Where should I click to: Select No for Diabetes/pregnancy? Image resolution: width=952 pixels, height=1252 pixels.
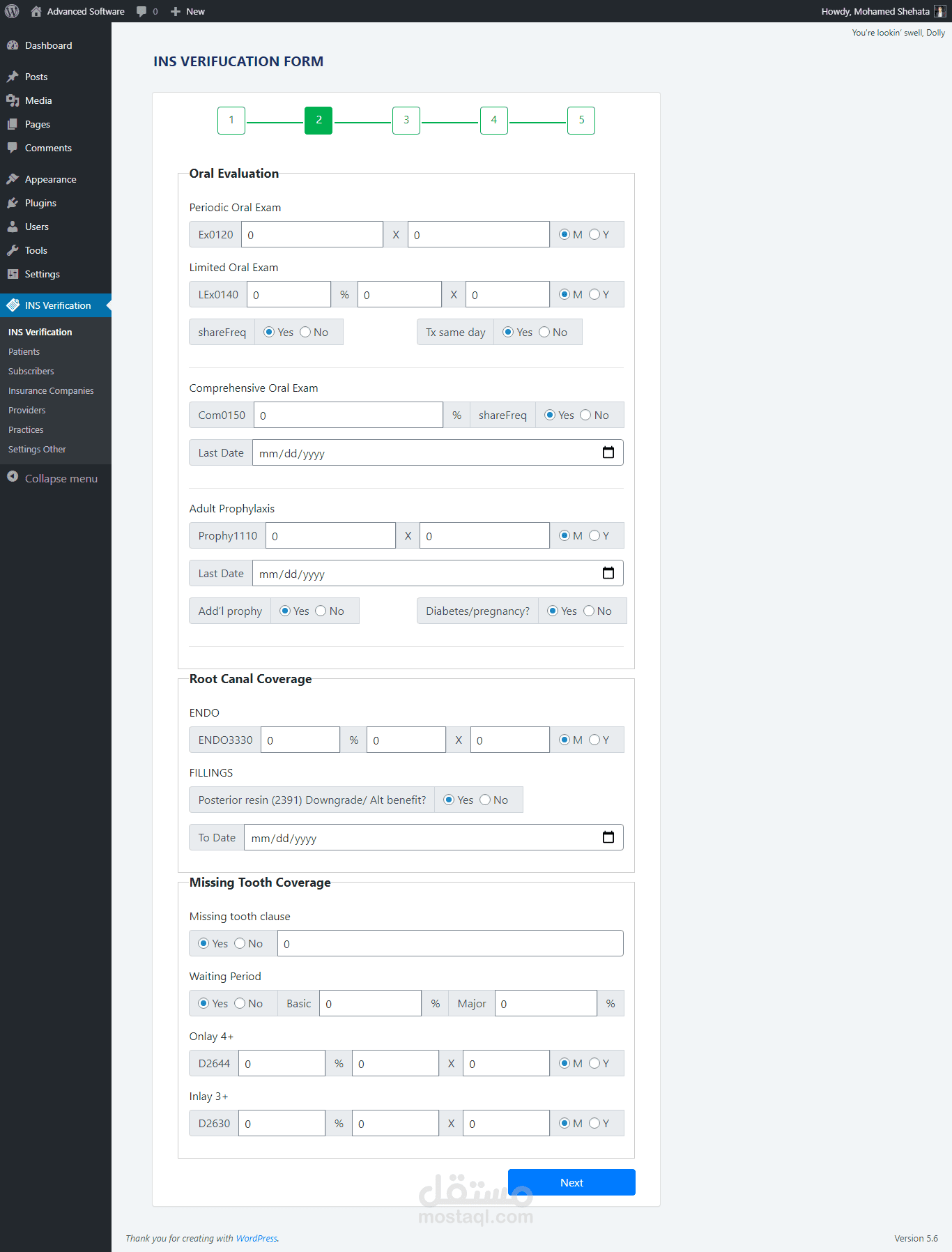(589, 611)
